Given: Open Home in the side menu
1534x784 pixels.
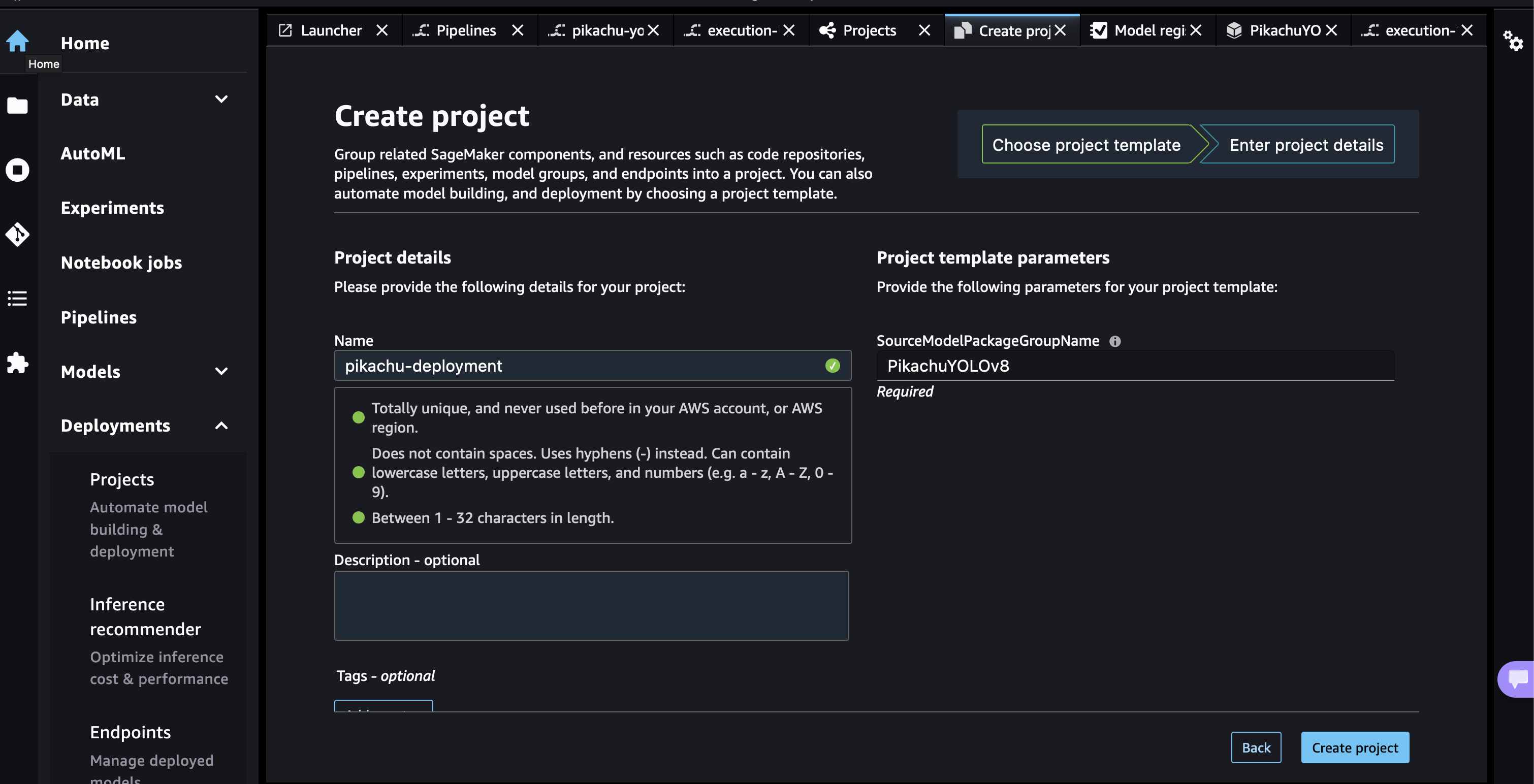Looking at the screenshot, I should pyautogui.click(x=84, y=44).
